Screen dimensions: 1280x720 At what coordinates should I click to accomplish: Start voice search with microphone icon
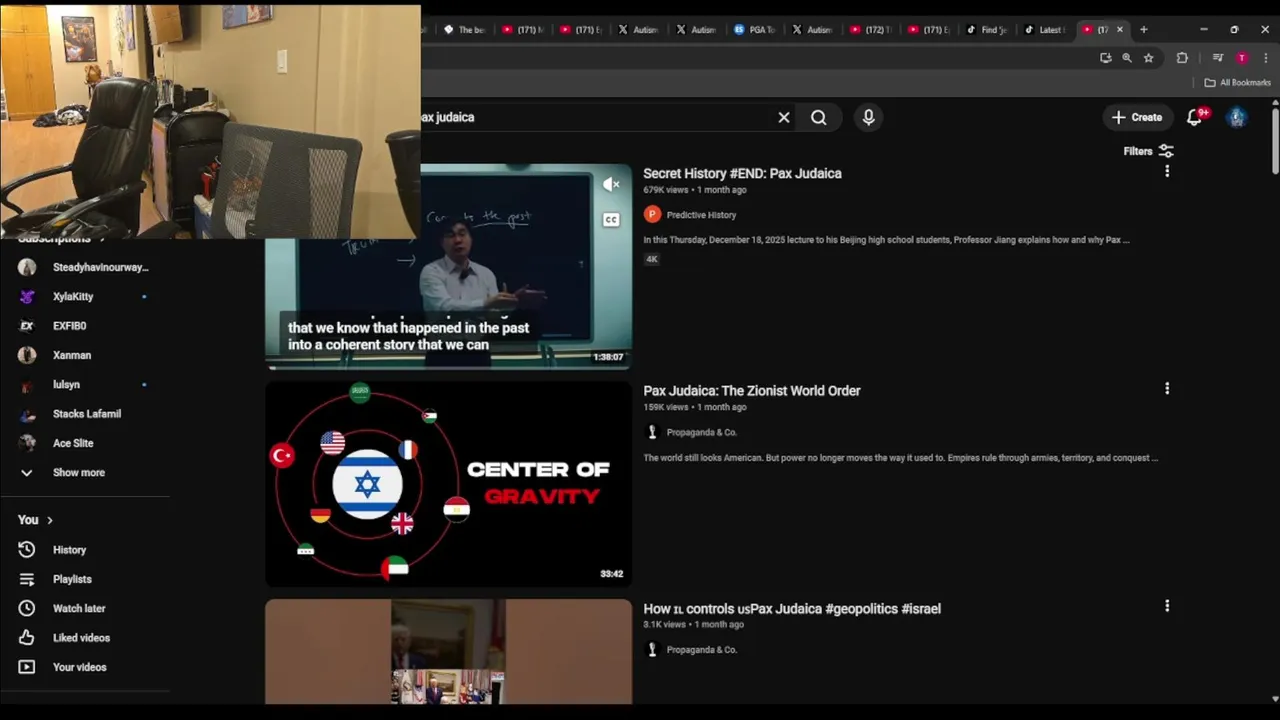868,117
